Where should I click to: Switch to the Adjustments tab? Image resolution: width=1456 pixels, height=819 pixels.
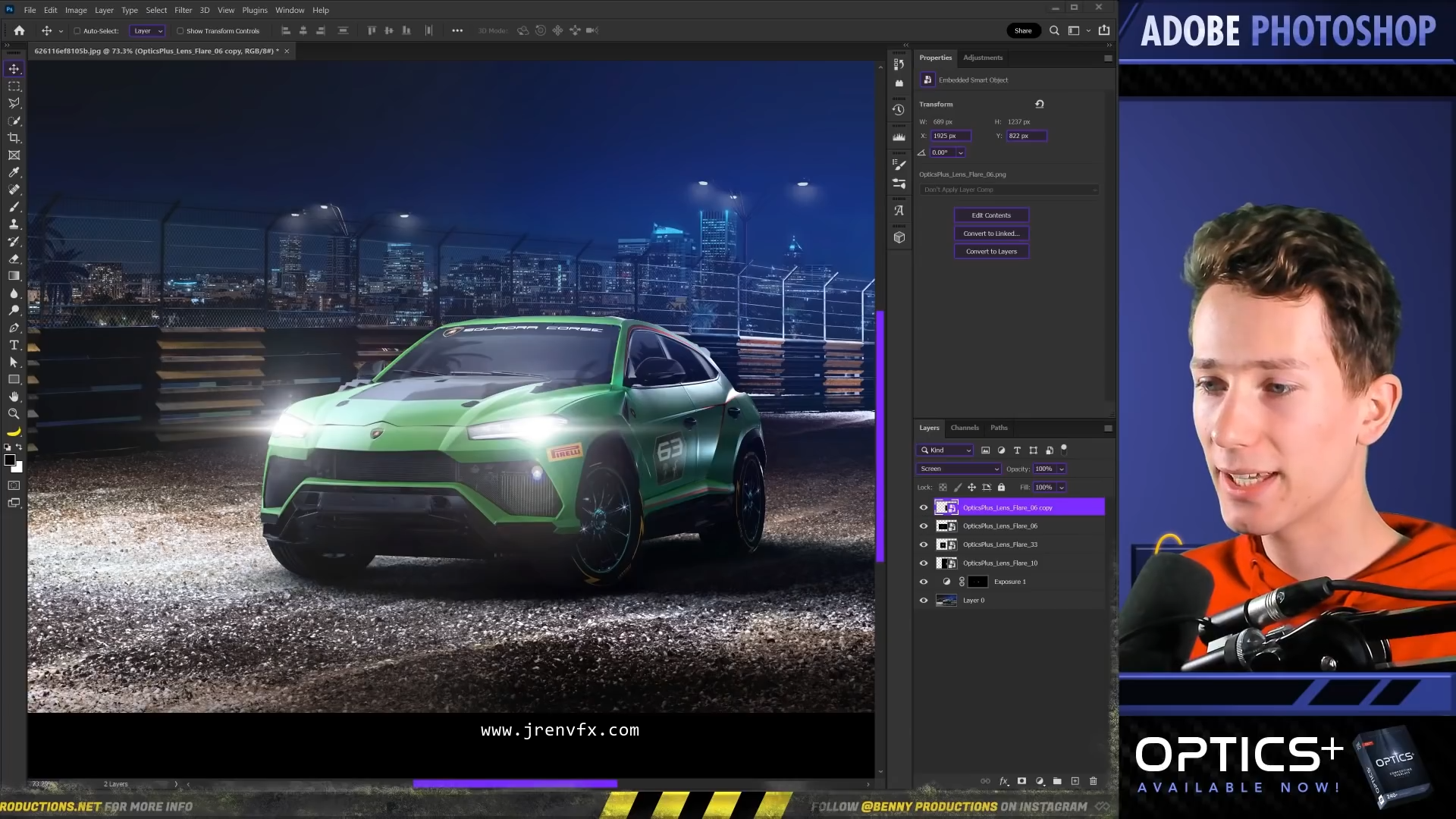pyautogui.click(x=983, y=58)
